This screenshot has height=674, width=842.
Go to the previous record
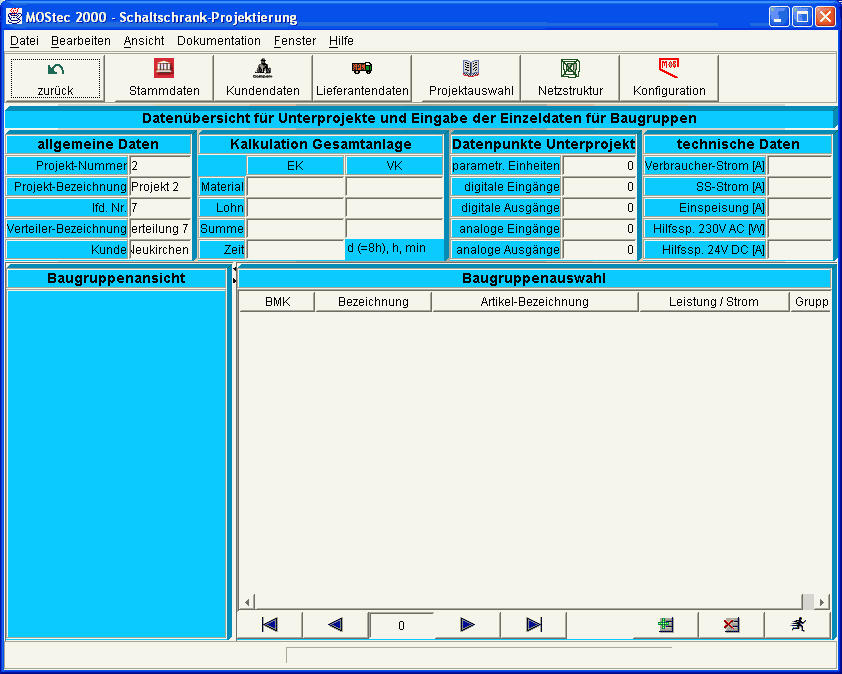(x=335, y=625)
